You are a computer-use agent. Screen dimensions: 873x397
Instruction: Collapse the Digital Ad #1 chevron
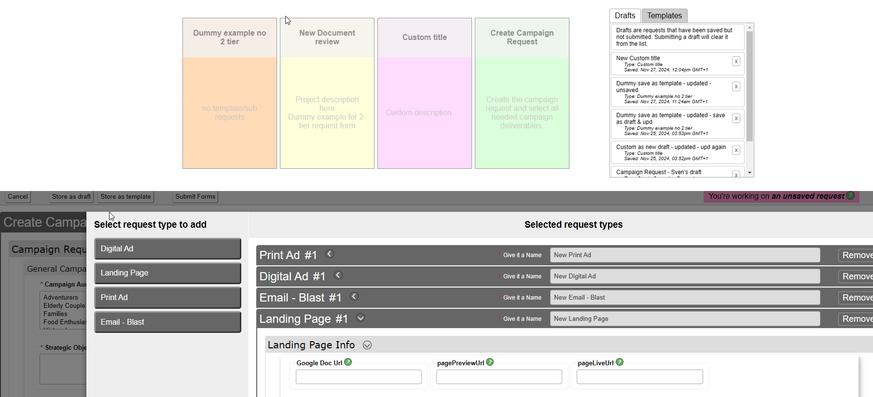[x=338, y=275]
